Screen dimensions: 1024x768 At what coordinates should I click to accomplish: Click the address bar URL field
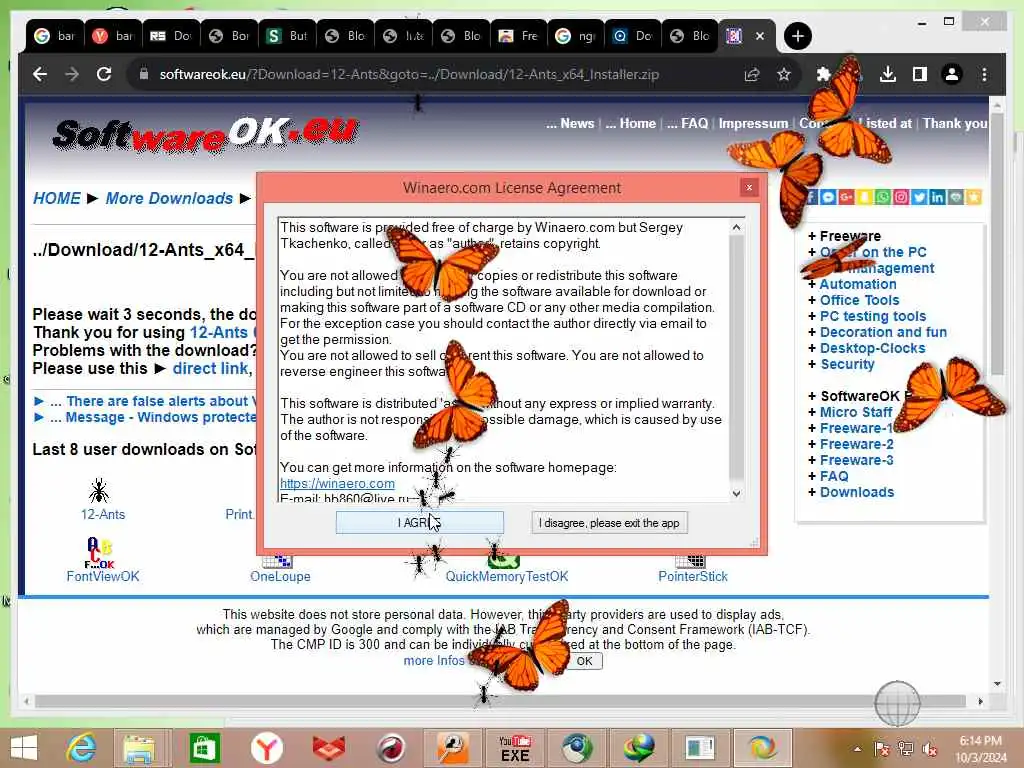click(x=409, y=74)
